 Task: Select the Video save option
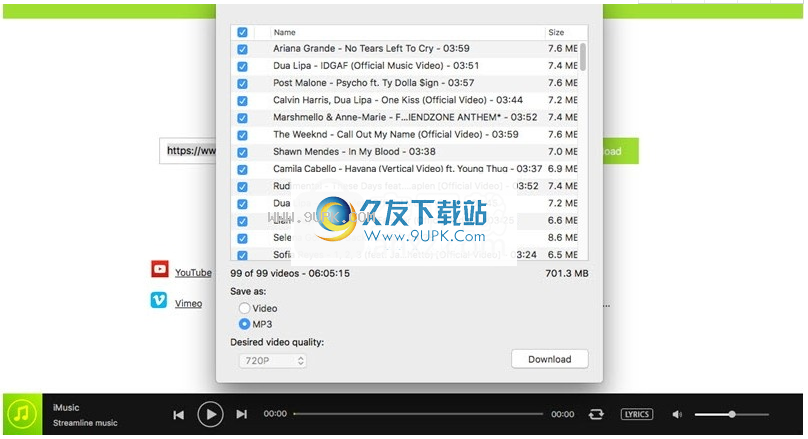pos(244,308)
